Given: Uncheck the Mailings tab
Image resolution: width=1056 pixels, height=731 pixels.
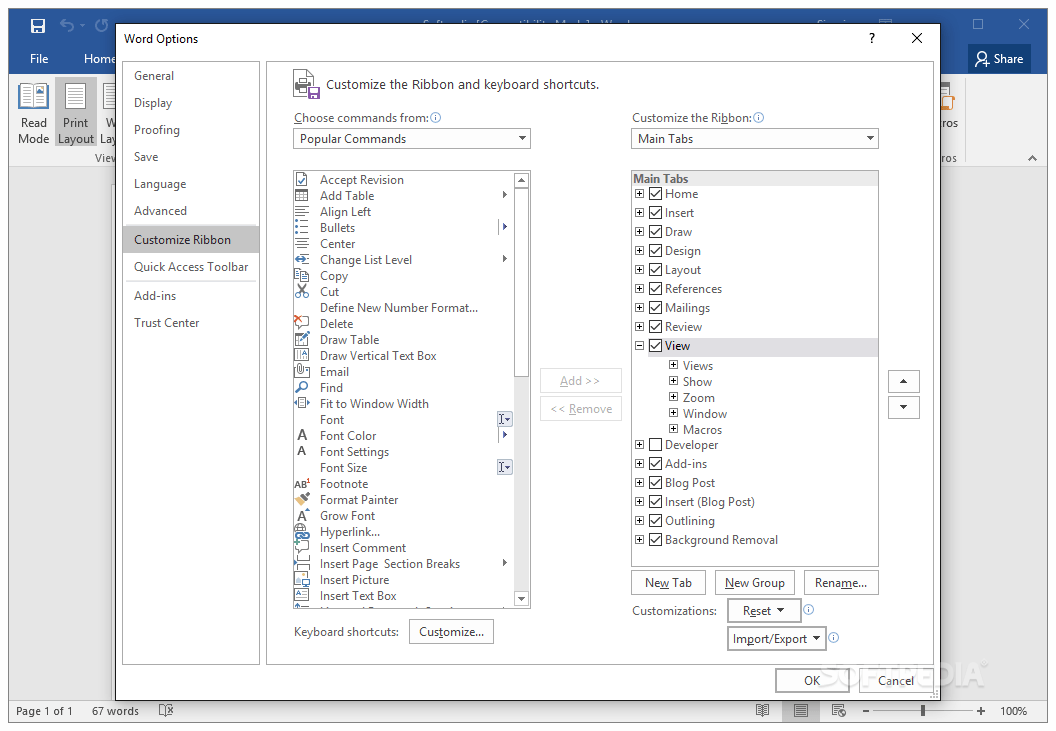Looking at the screenshot, I should coord(655,307).
